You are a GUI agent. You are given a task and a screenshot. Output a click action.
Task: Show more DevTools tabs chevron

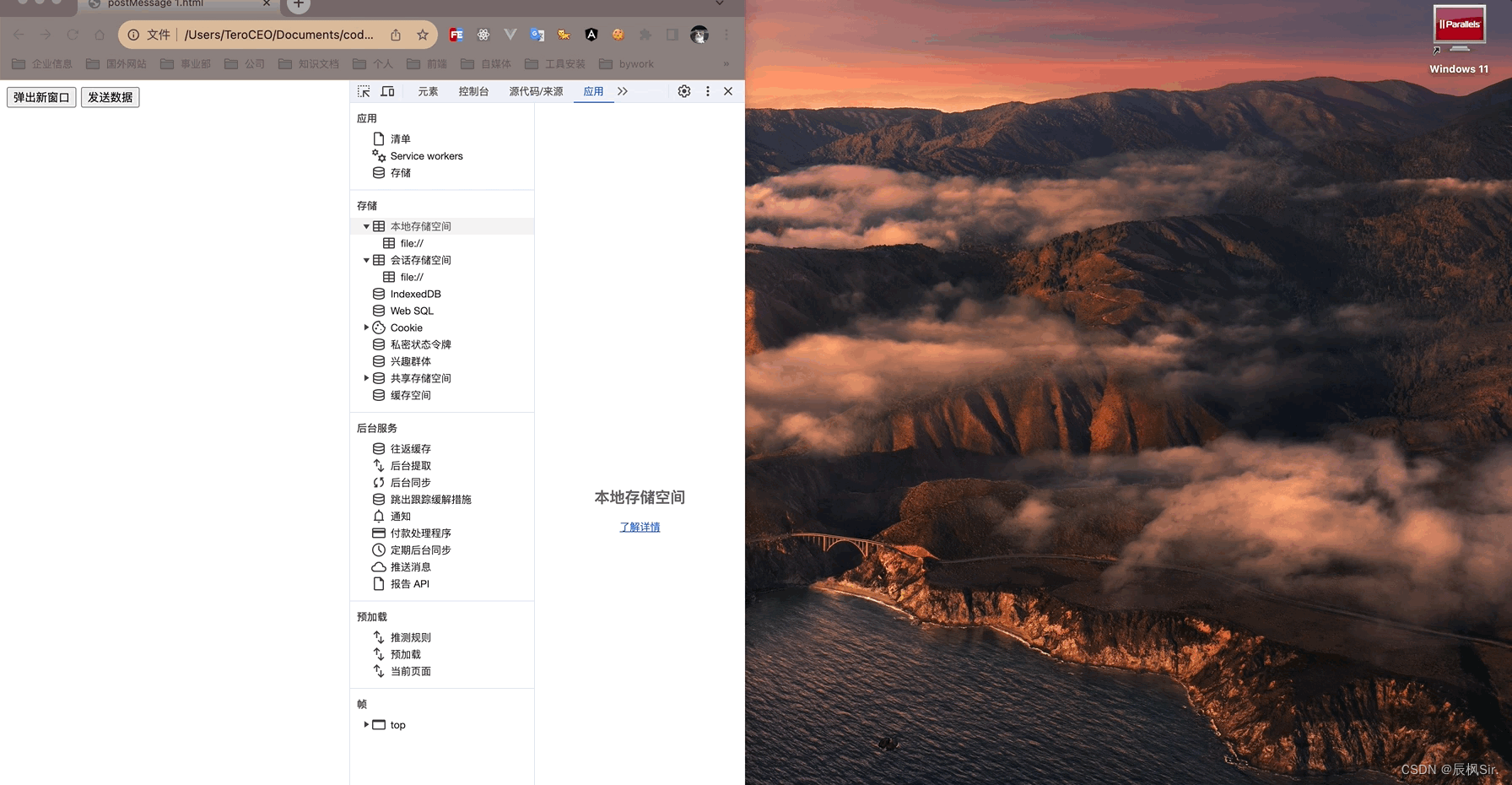coord(623,91)
